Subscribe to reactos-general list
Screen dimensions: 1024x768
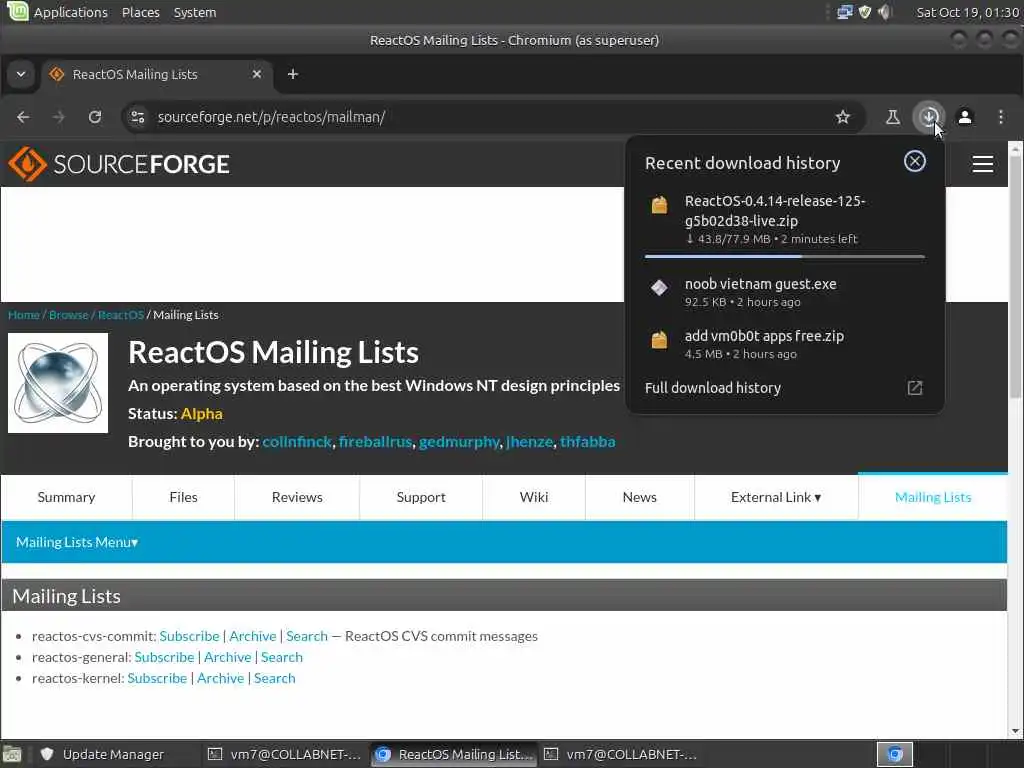tap(165, 657)
